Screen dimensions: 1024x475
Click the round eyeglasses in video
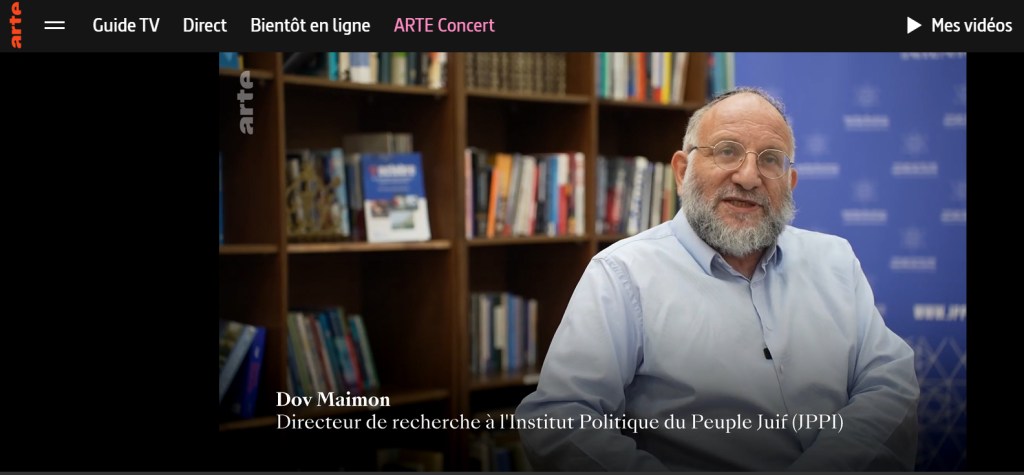(x=741, y=157)
